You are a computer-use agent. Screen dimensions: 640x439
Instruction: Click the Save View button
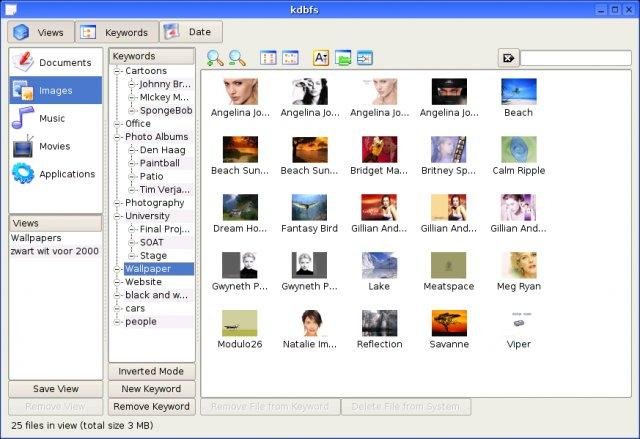point(56,389)
